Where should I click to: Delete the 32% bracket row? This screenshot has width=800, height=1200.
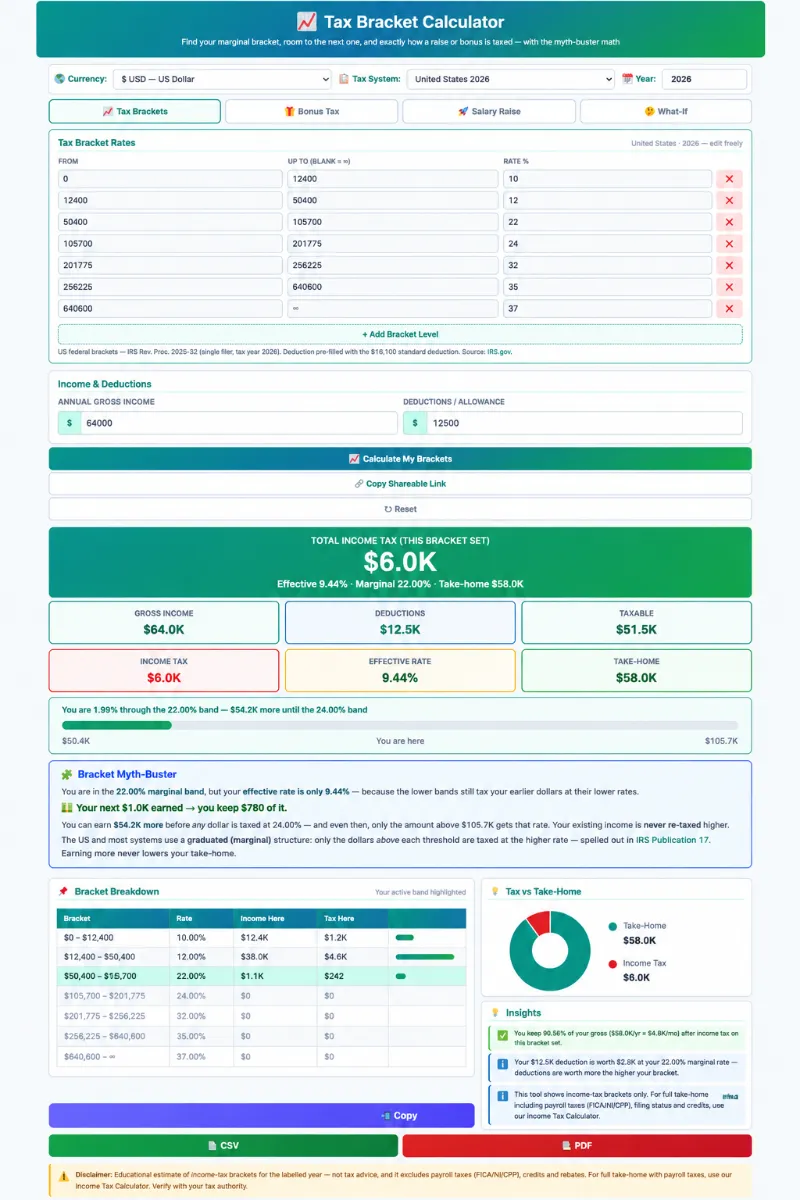click(x=729, y=265)
